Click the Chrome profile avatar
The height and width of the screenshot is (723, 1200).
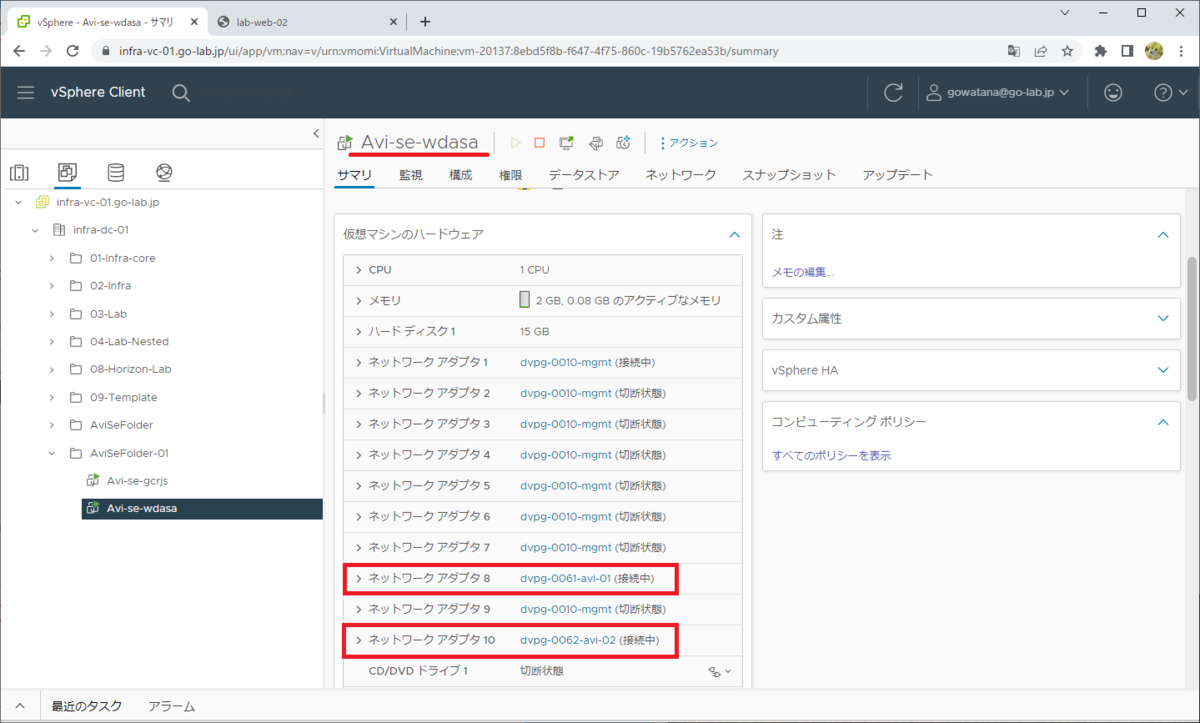pos(1153,50)
